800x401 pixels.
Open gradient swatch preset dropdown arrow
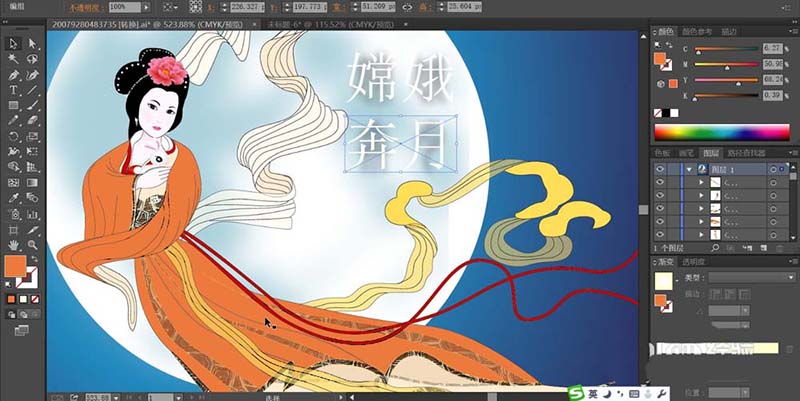point(677,281)
